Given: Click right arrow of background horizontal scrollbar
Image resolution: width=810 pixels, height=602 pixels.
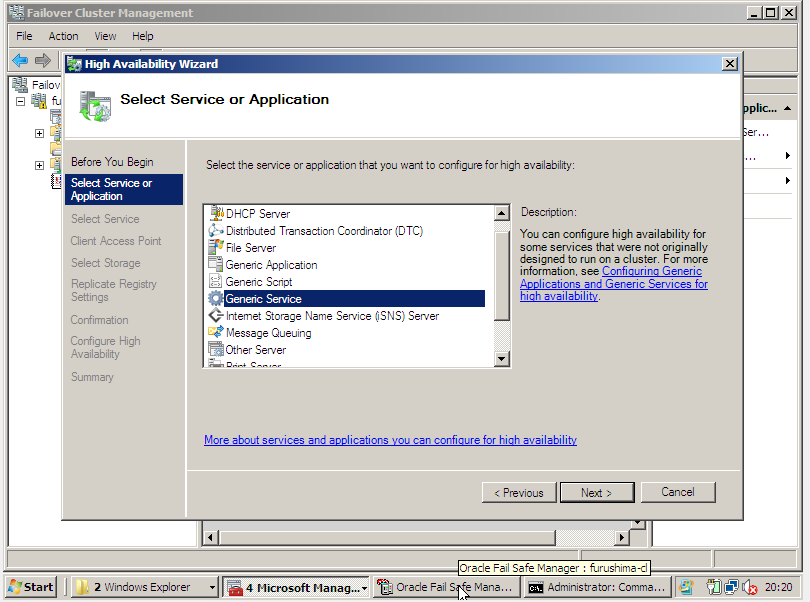Looking at the screenshot, I should click(621, 537).
